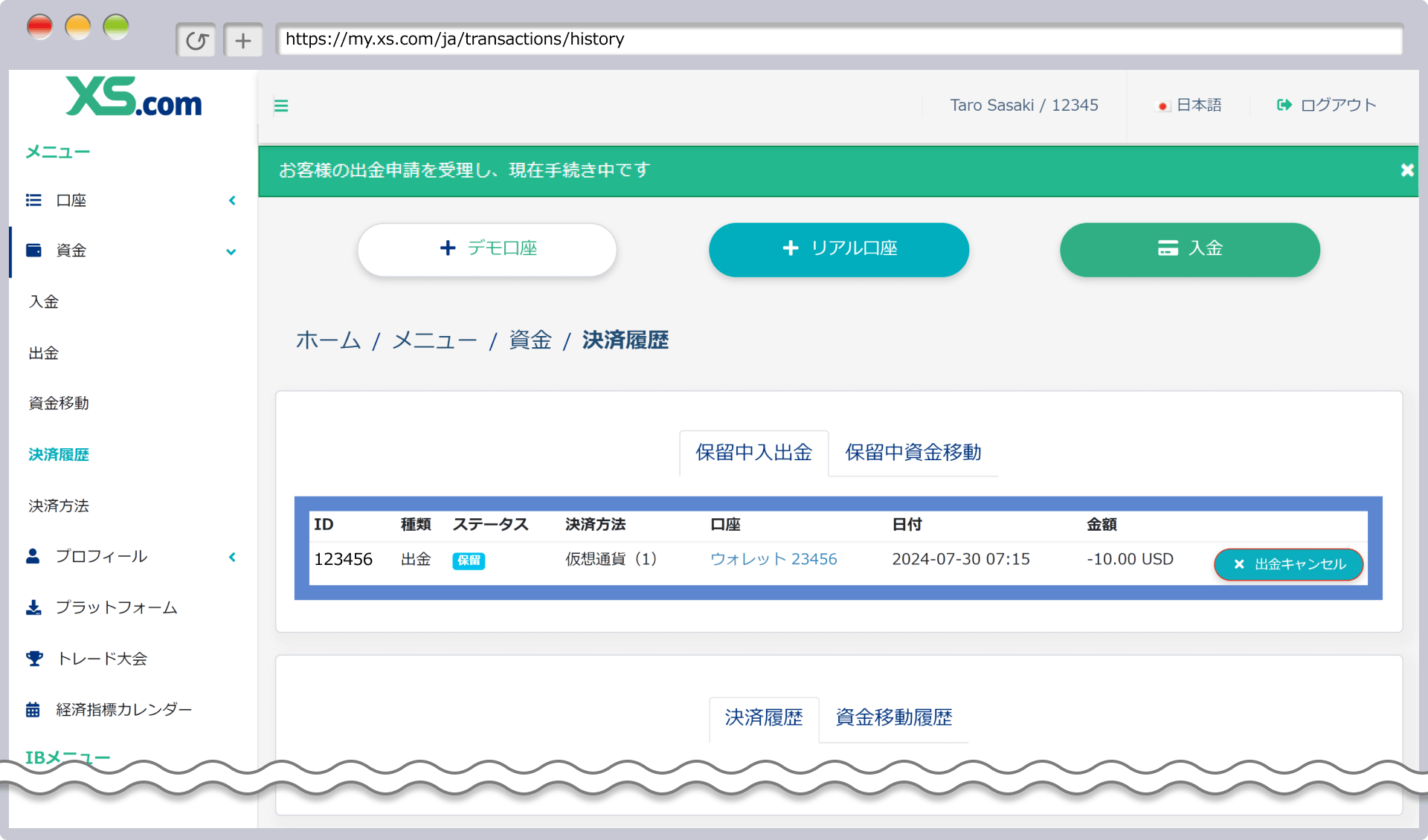Collapse the 資金 menu chevron

click(231, 251)
